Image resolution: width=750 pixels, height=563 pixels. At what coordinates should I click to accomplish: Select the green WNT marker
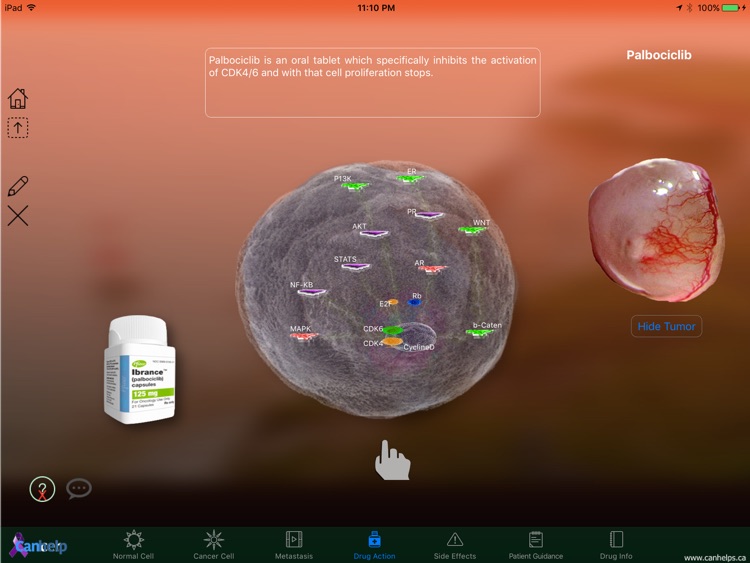click(x=473, y=231)
